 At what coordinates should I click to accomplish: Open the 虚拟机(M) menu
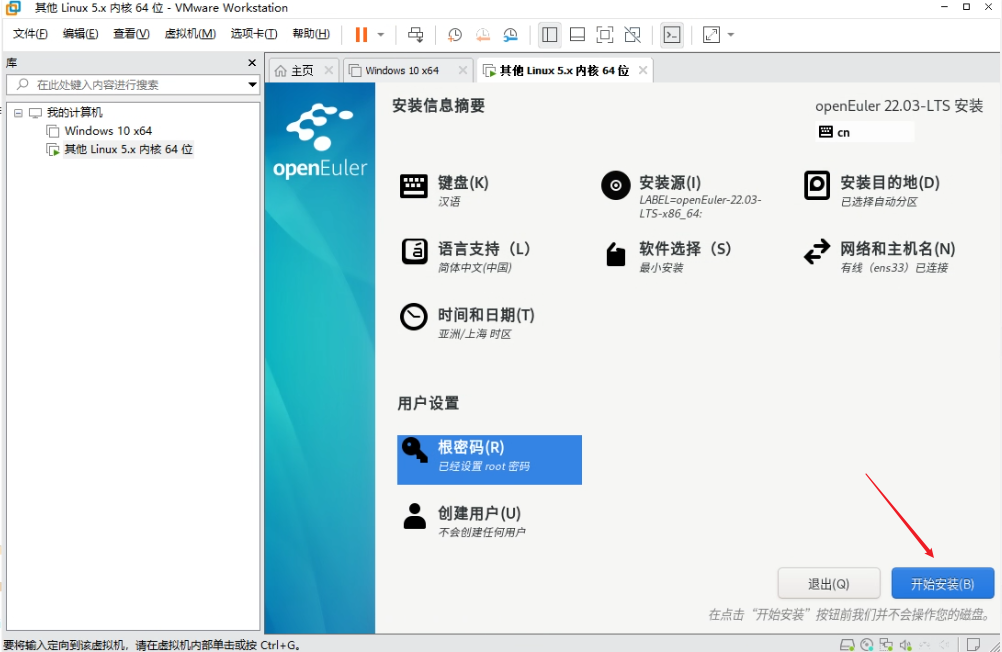pos(190,34)
